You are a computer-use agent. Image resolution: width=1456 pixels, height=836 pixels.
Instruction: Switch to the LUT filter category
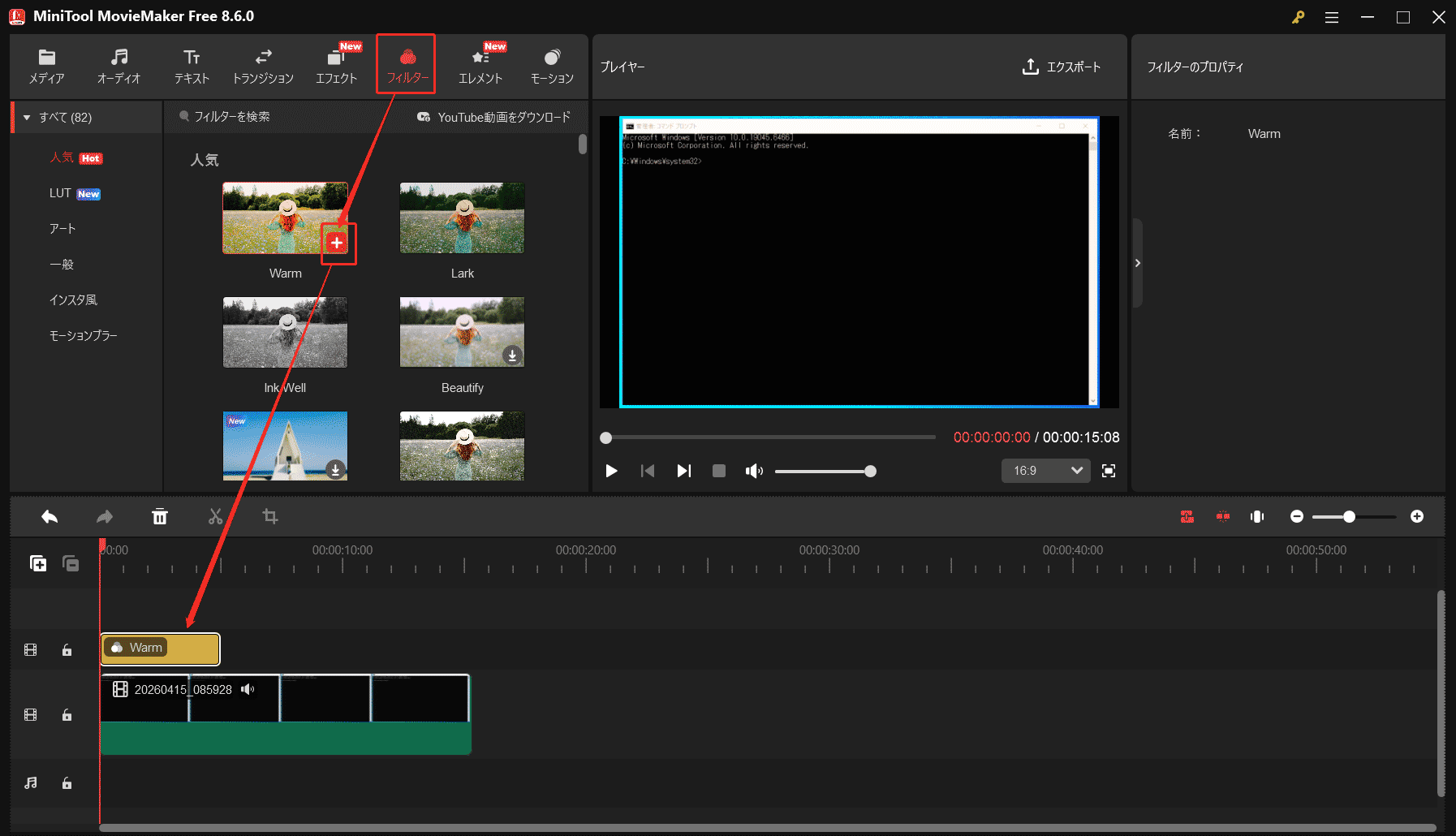tap(62, 193)
